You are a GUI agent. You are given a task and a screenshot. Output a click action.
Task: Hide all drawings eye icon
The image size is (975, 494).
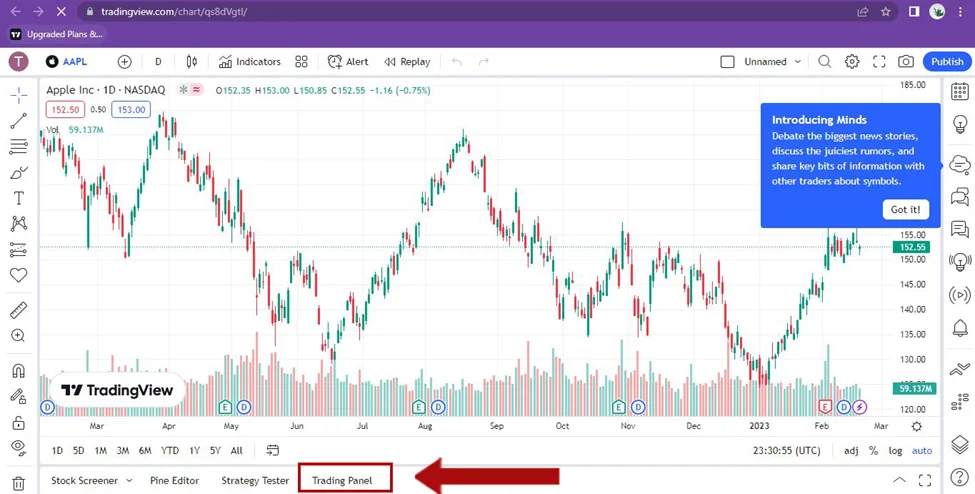click(19, 447)
